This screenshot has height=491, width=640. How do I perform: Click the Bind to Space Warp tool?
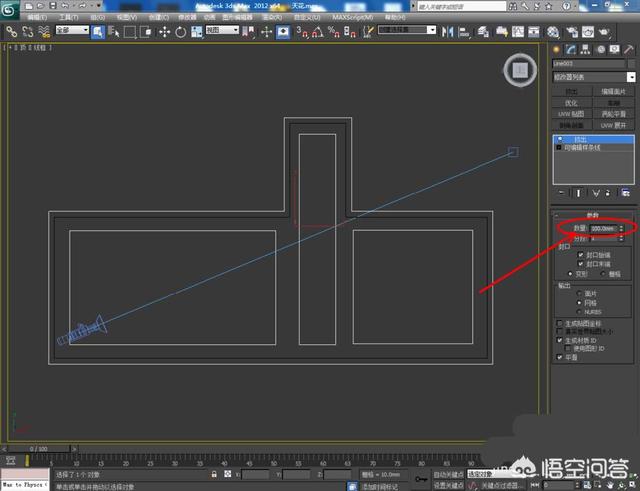point(44,32)
